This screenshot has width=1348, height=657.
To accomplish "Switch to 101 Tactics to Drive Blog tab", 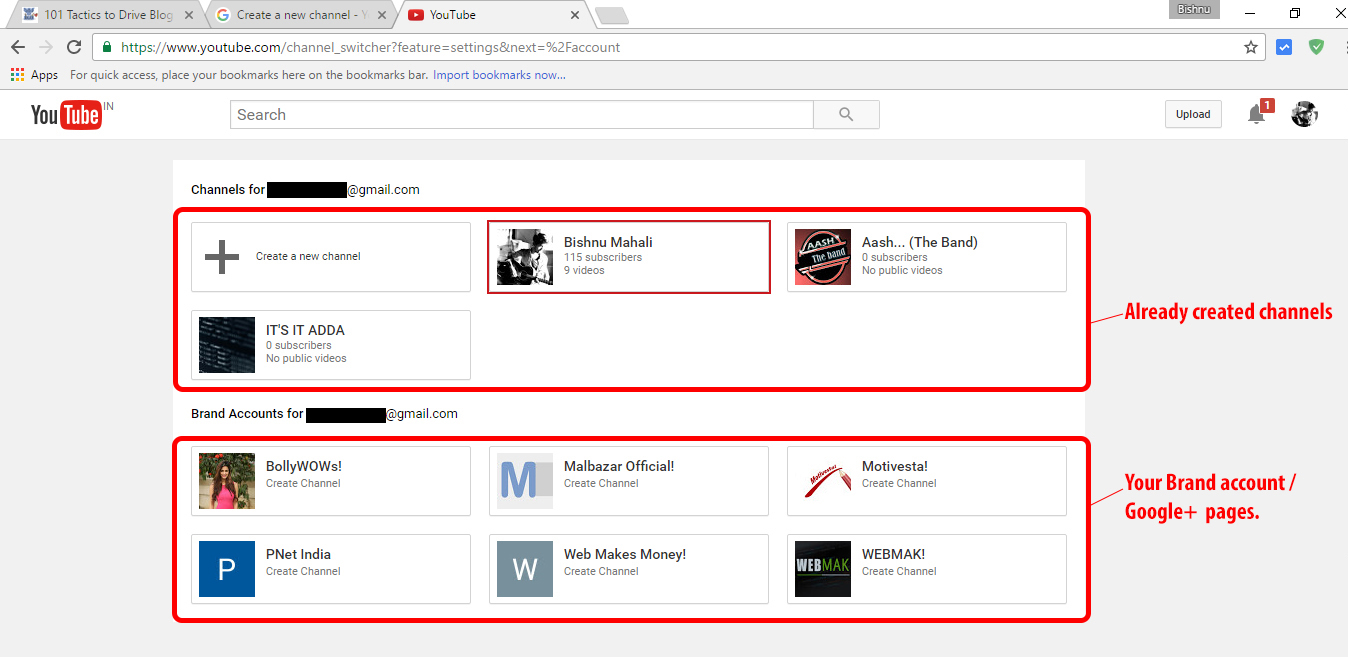I will tap(107, 15).
